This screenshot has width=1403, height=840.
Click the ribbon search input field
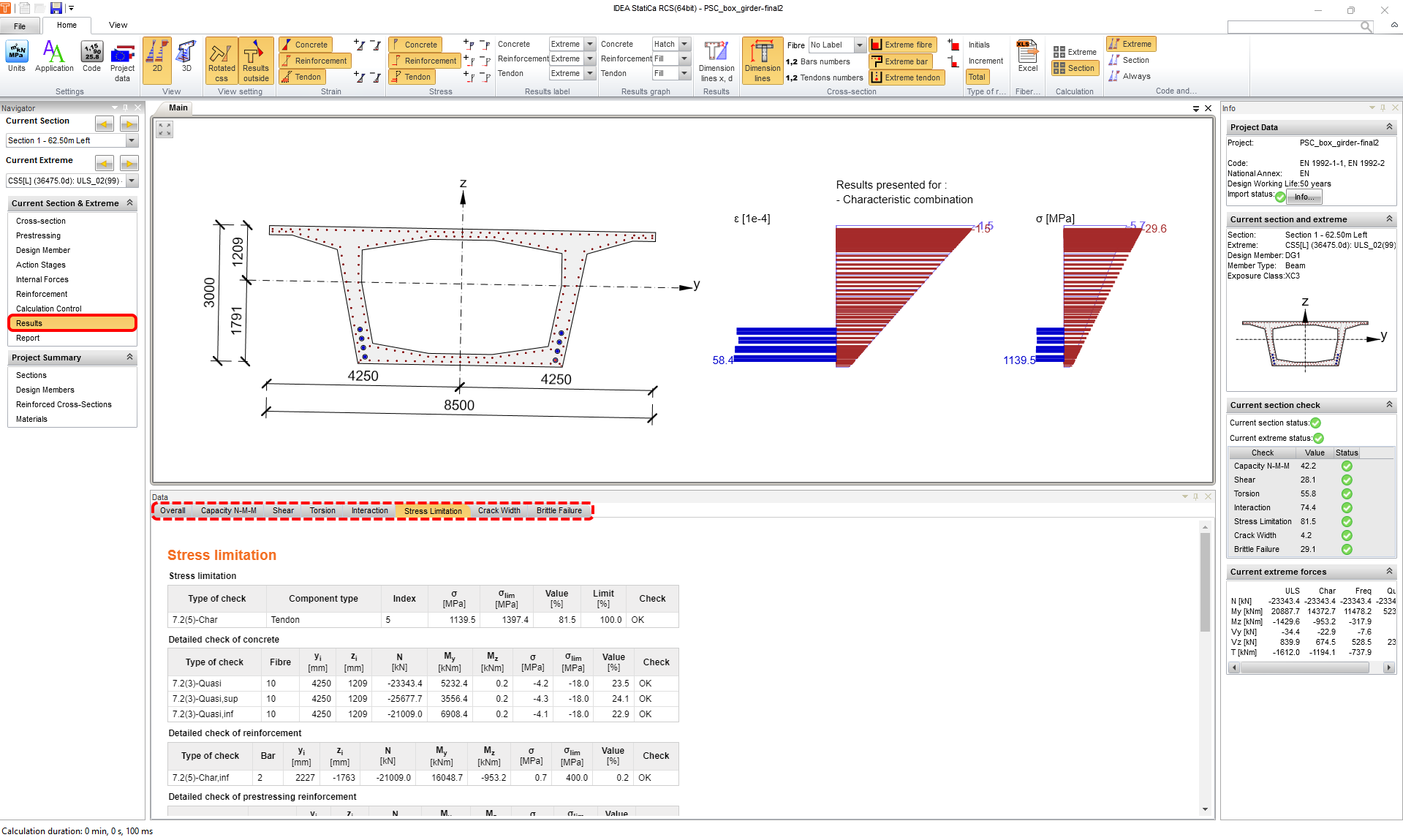[1293, 27]
